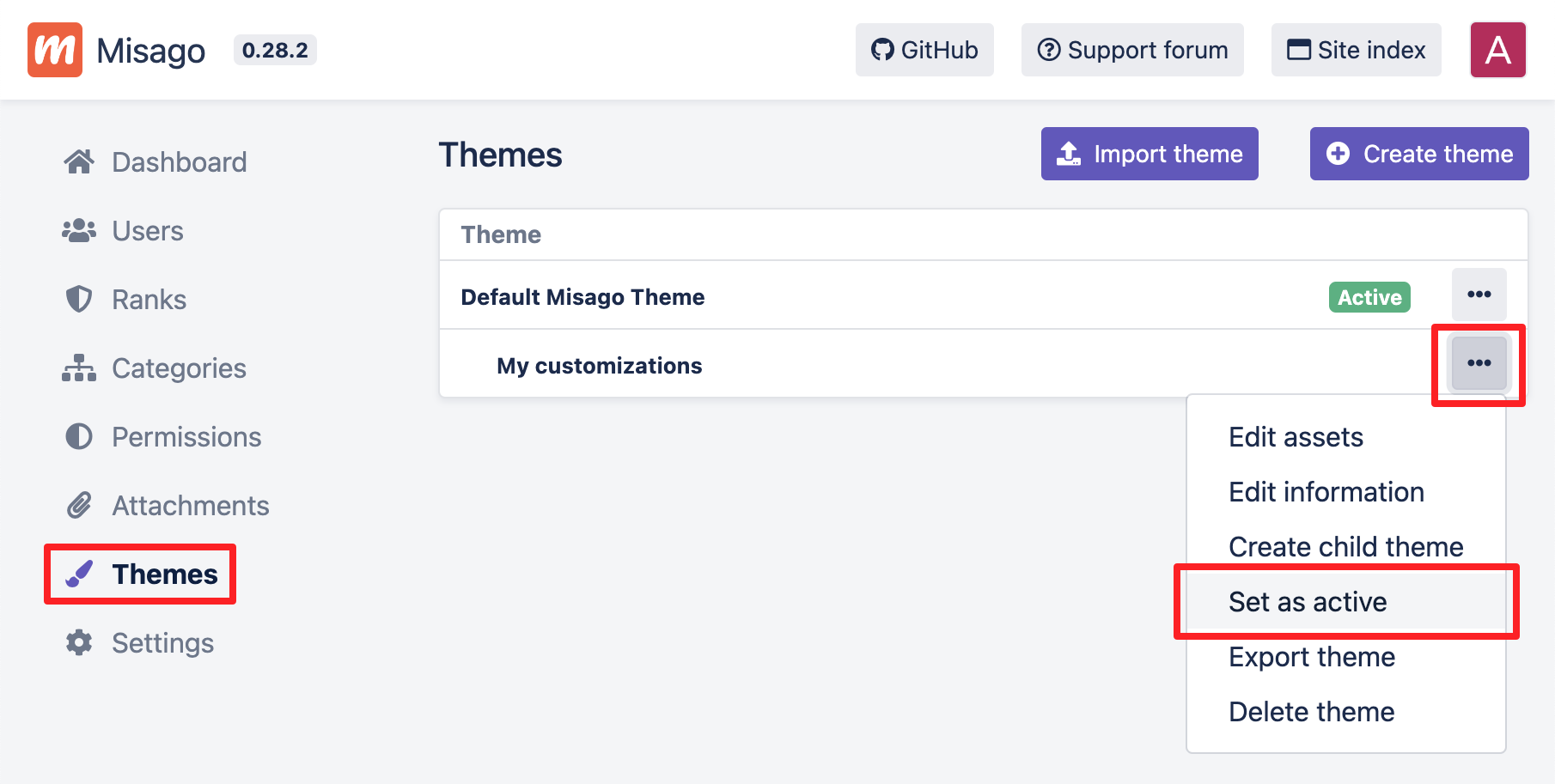Open the admin user avatar menu
Viewport: 1555px width, 784px height.
point(1497,50)
